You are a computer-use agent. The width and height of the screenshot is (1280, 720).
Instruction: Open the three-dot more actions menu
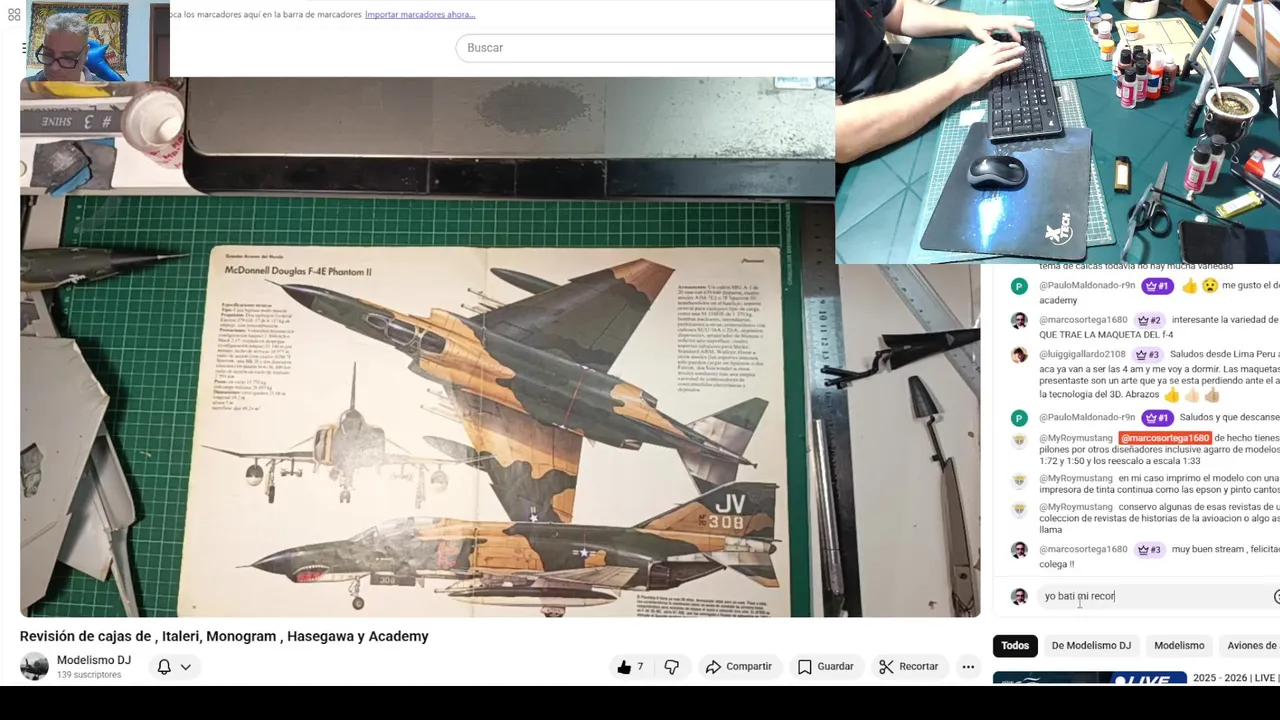click(968, 667)
